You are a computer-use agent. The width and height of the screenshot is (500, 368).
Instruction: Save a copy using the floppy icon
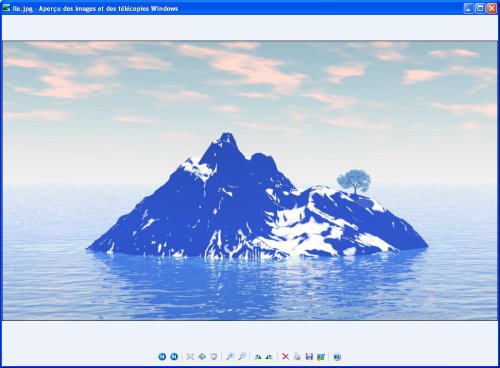click(309, 357)
